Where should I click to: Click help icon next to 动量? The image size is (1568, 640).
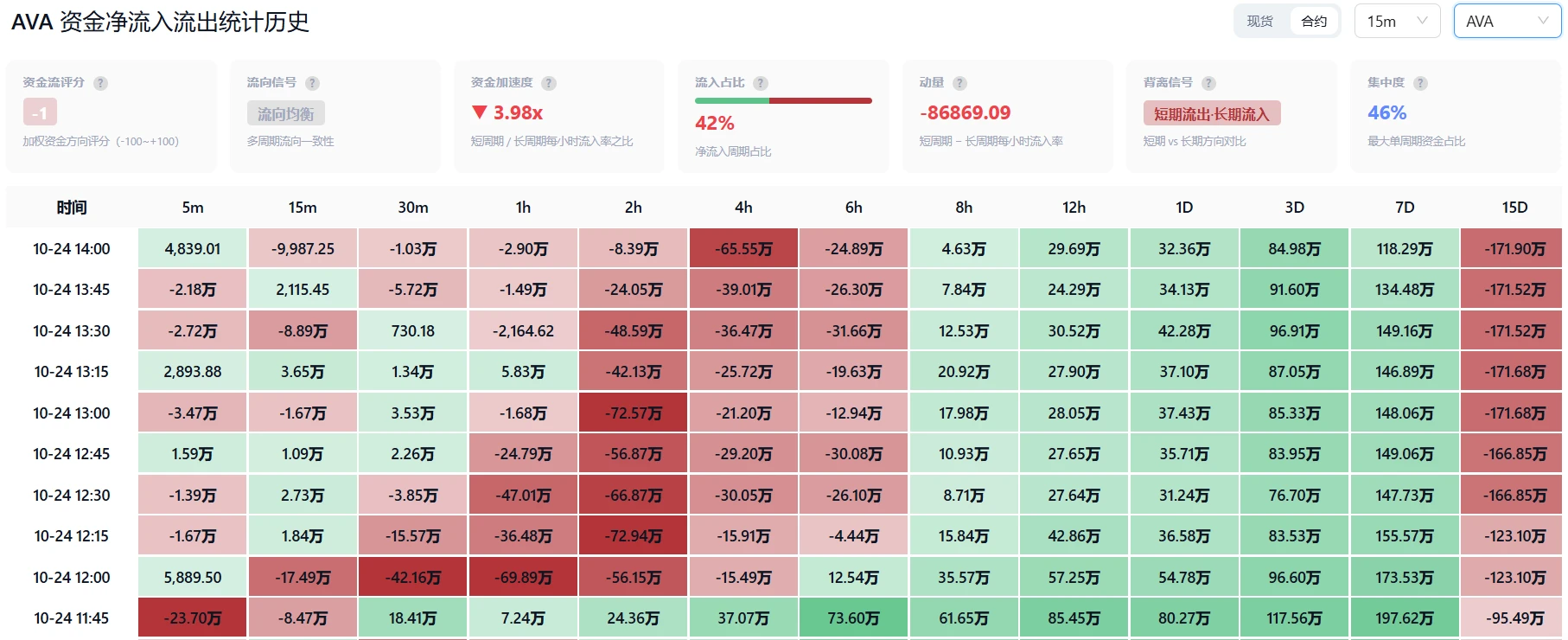click(x=959, y=83)
